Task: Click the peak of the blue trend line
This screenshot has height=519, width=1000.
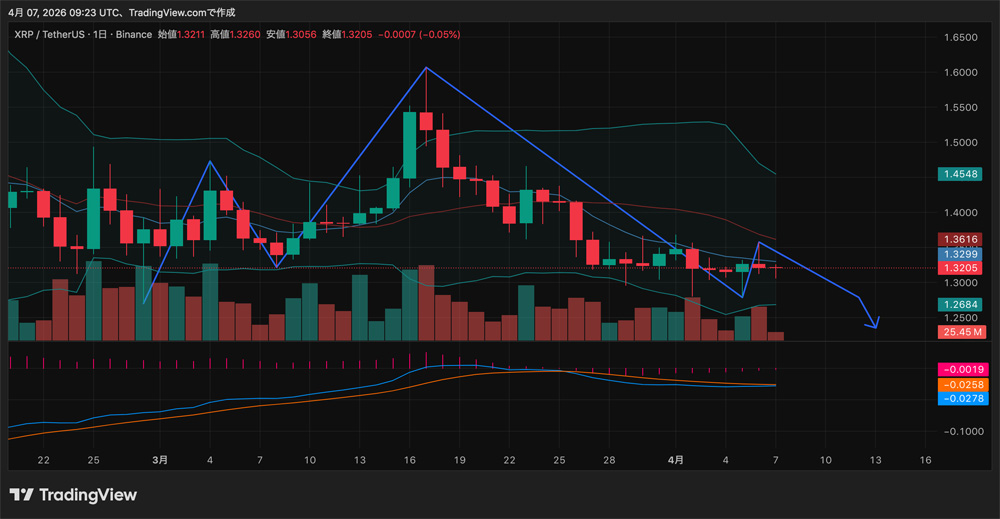Action: pos(426,68)
